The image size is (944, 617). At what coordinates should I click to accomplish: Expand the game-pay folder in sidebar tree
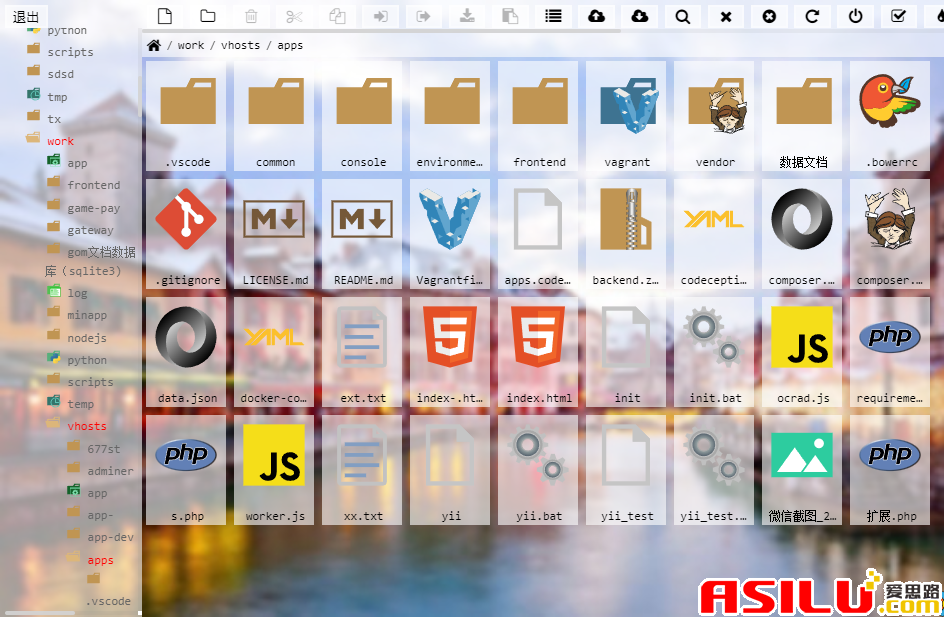[94, 208]
